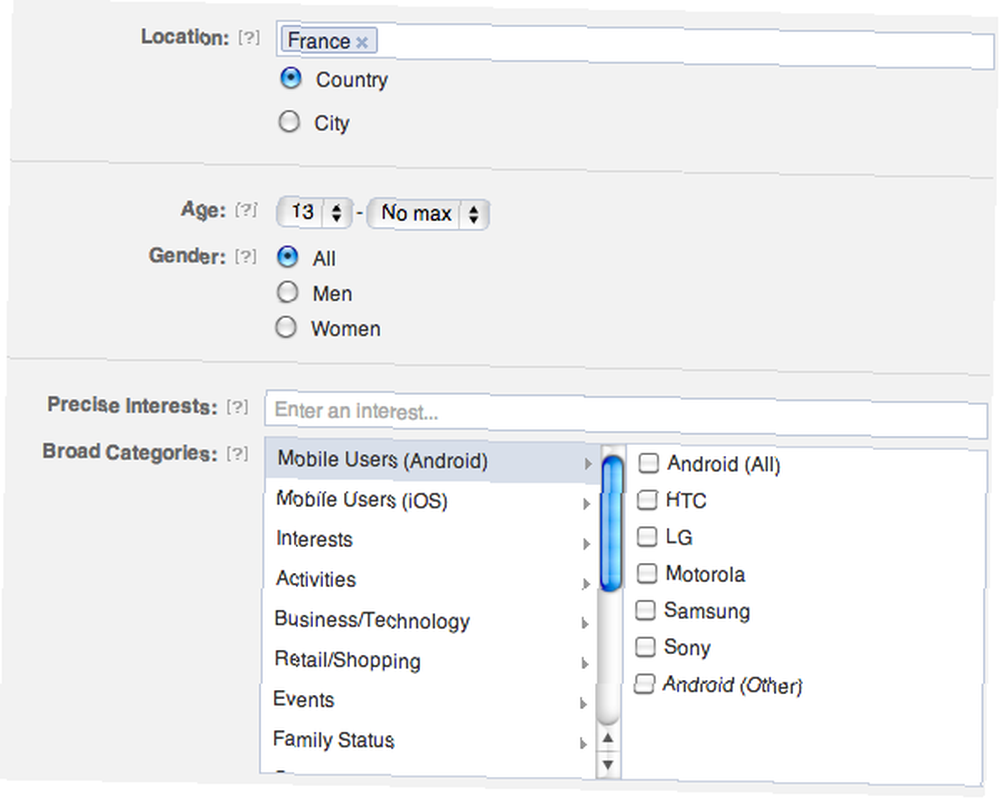Select Activities broad category
The height and width of the screenshot is (799, 1000).
429,580
